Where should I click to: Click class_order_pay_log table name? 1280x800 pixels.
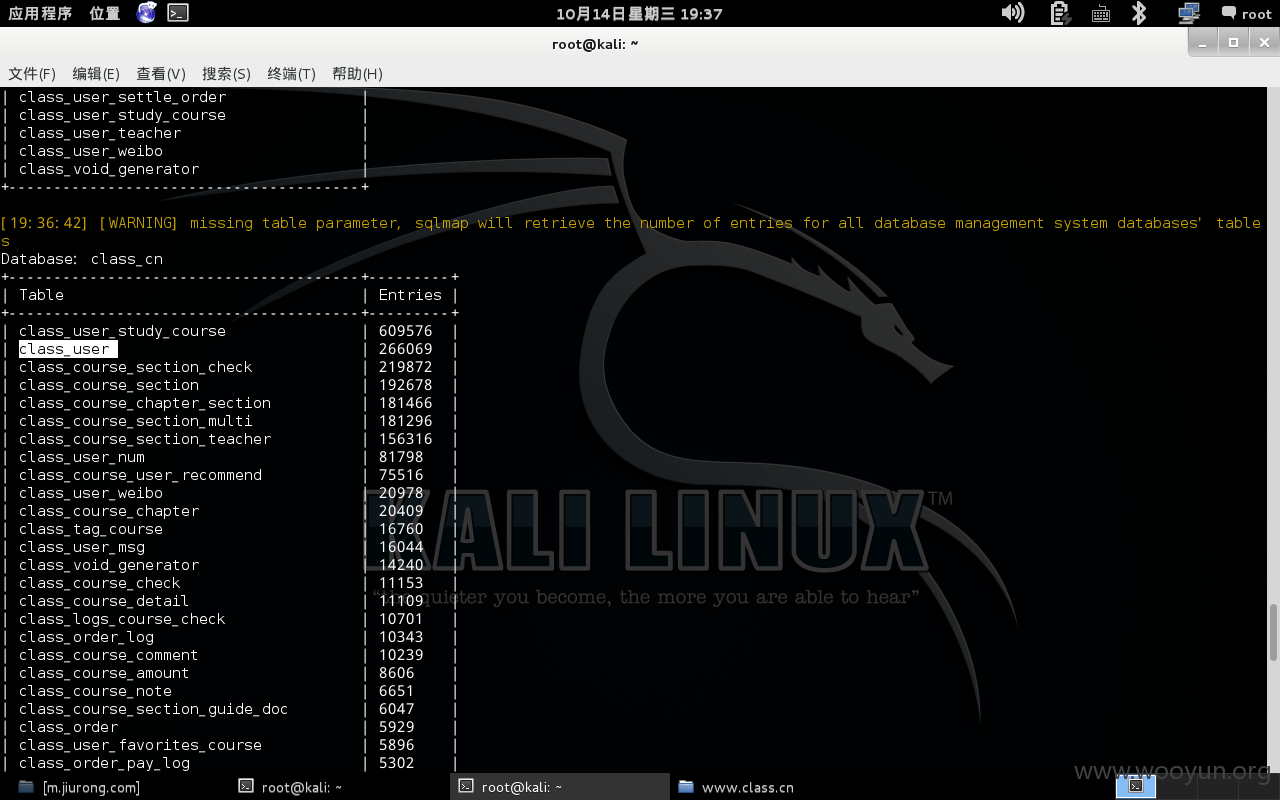point(104,763)
